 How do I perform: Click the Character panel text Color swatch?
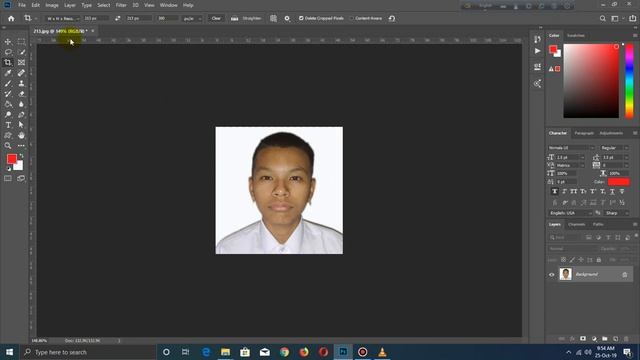coord(618,182)
